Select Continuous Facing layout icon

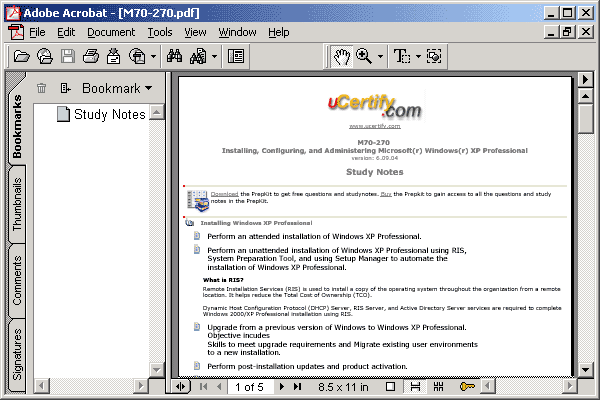click(439, 387)
